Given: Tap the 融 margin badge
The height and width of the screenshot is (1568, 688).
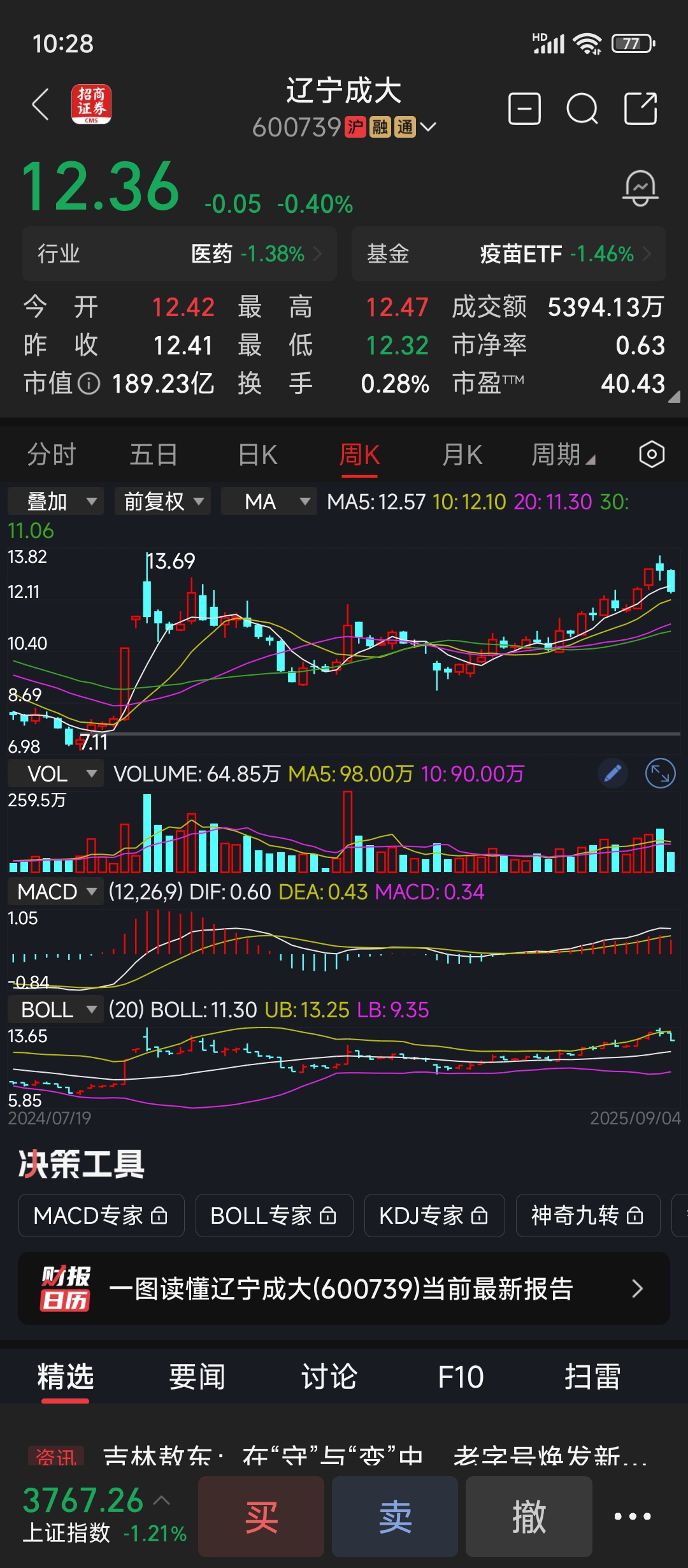Looking at the screenshot, I should [x=380, y=127].
